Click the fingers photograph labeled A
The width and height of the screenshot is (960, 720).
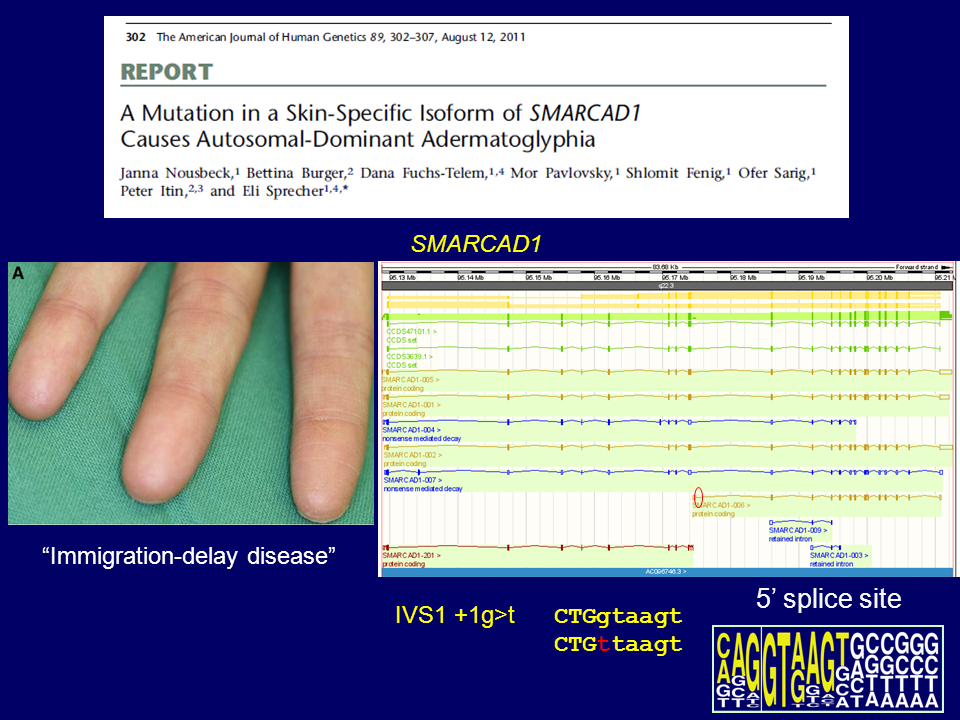[x=191, y=392]
